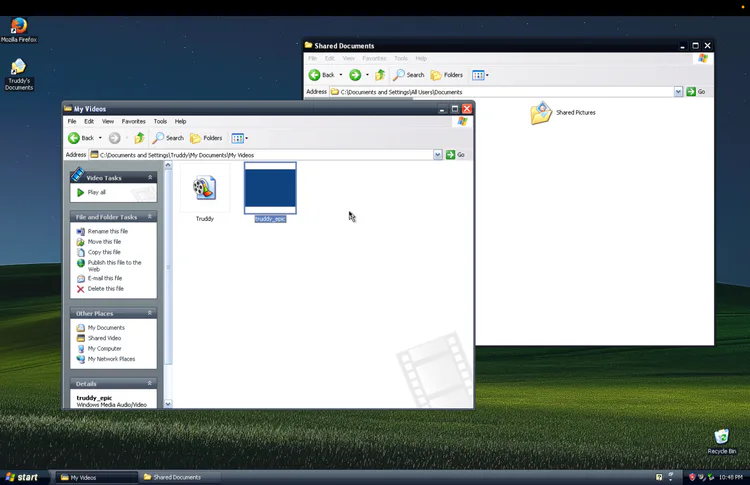The image size is (750, 485).
Task: Click the Recycle Bin desktop icon
Action: [x=722, y=441]
